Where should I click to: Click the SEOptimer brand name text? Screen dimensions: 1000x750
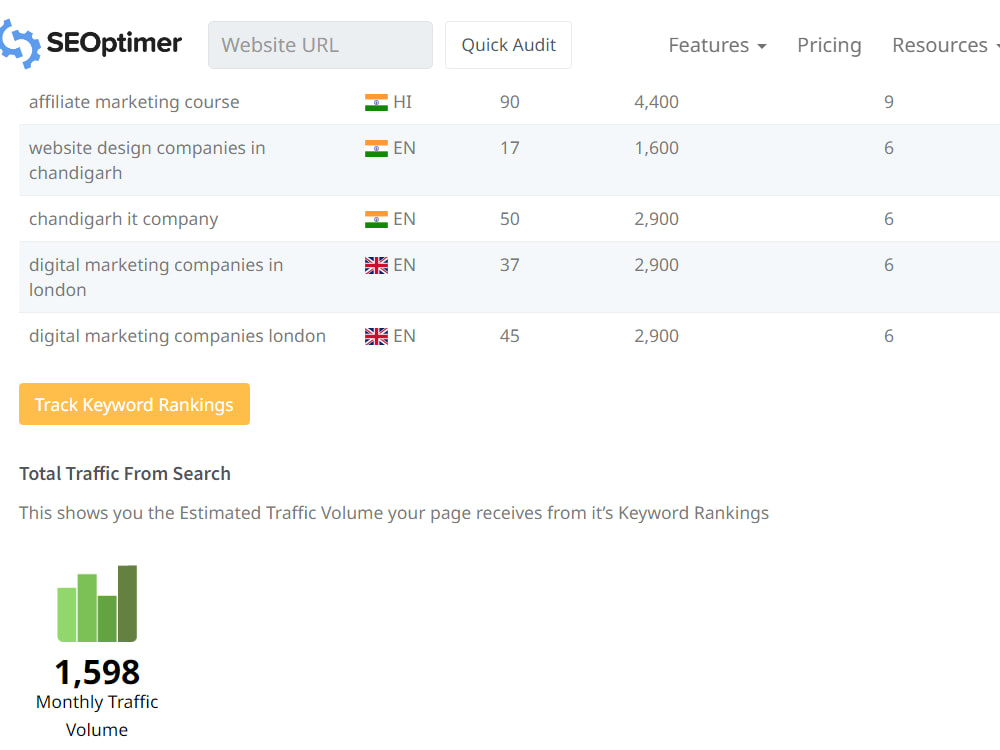[114, 43]
